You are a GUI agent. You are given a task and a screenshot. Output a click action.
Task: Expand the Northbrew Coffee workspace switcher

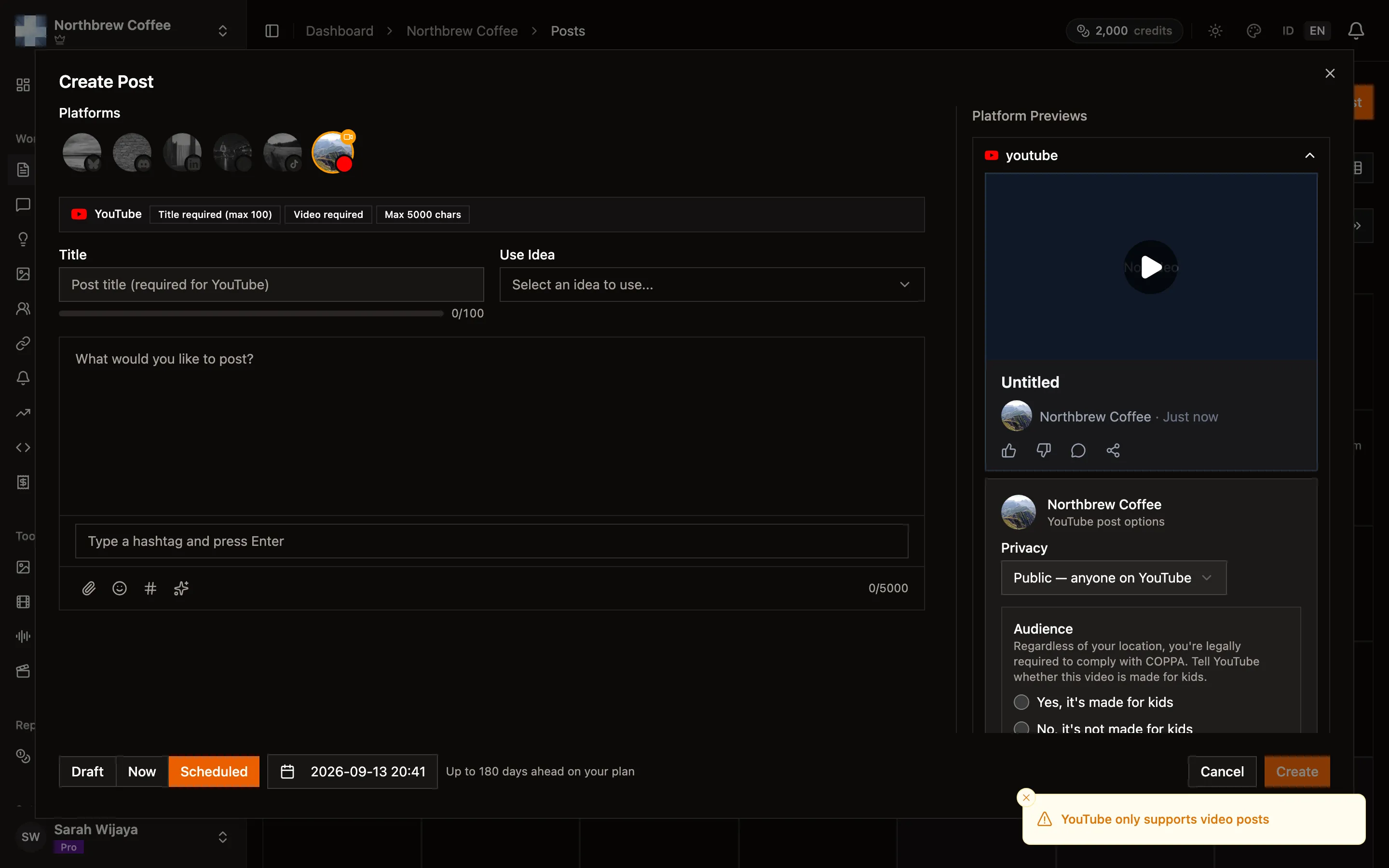point(223,31)
